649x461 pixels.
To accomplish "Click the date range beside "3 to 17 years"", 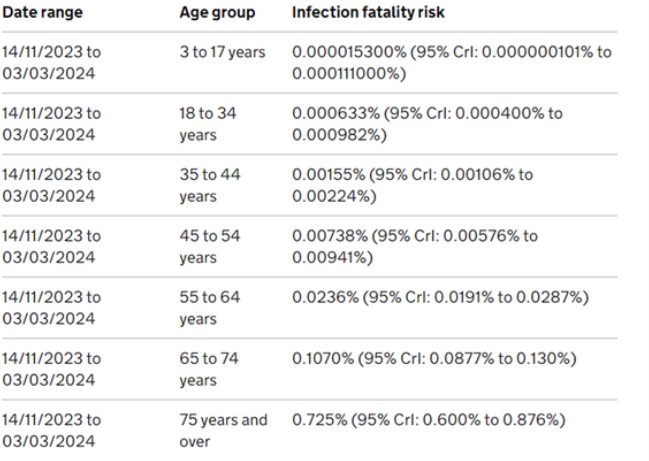I will coord(51,62).
